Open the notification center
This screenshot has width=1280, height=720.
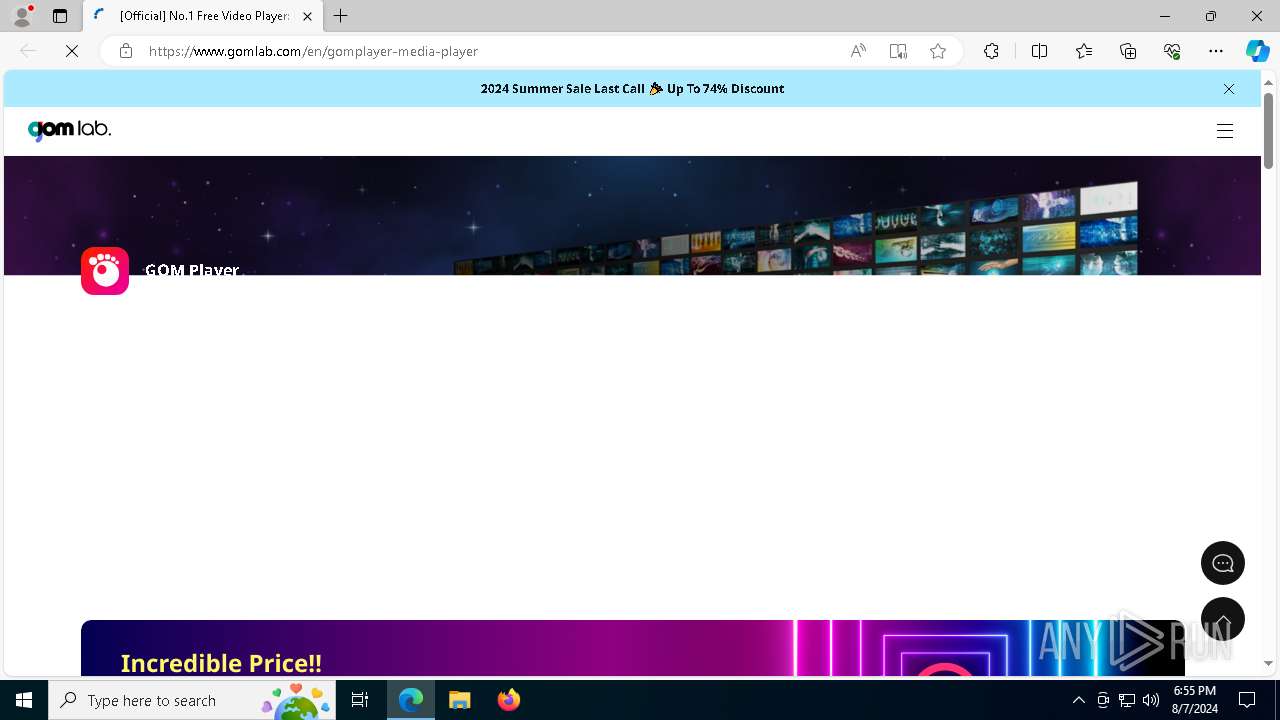[1247, 700]
